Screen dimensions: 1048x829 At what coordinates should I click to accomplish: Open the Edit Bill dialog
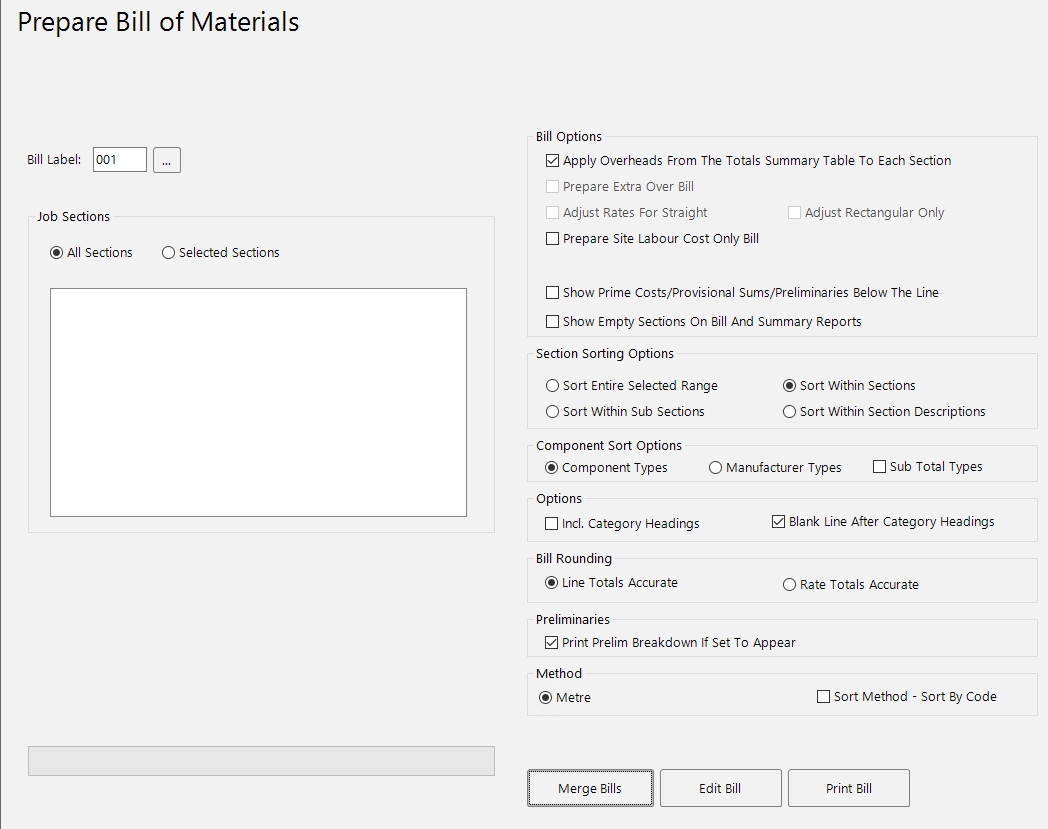[720, 788]
